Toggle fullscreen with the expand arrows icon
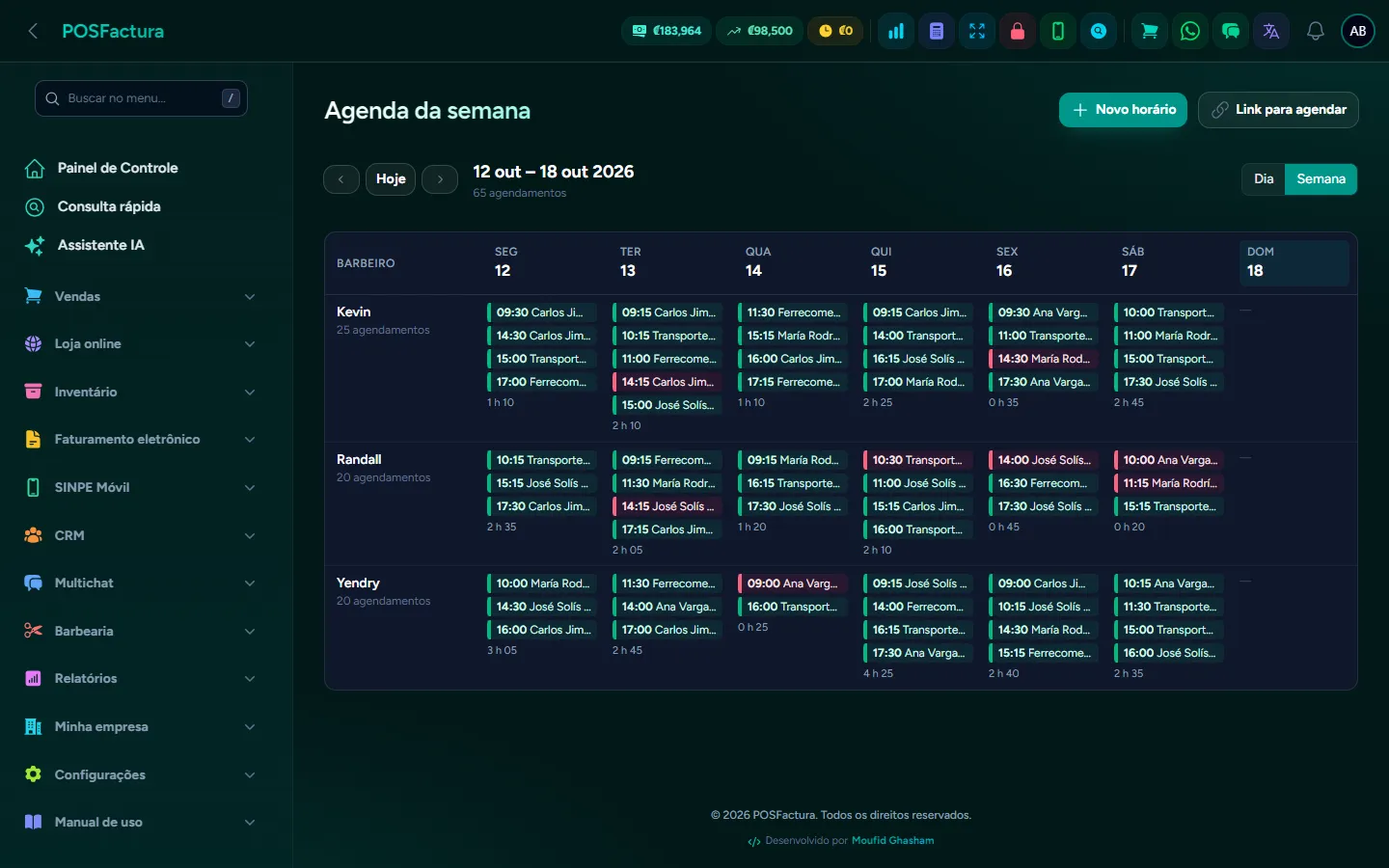Viewport: 1389px width, 868px height. click(977, 31)
